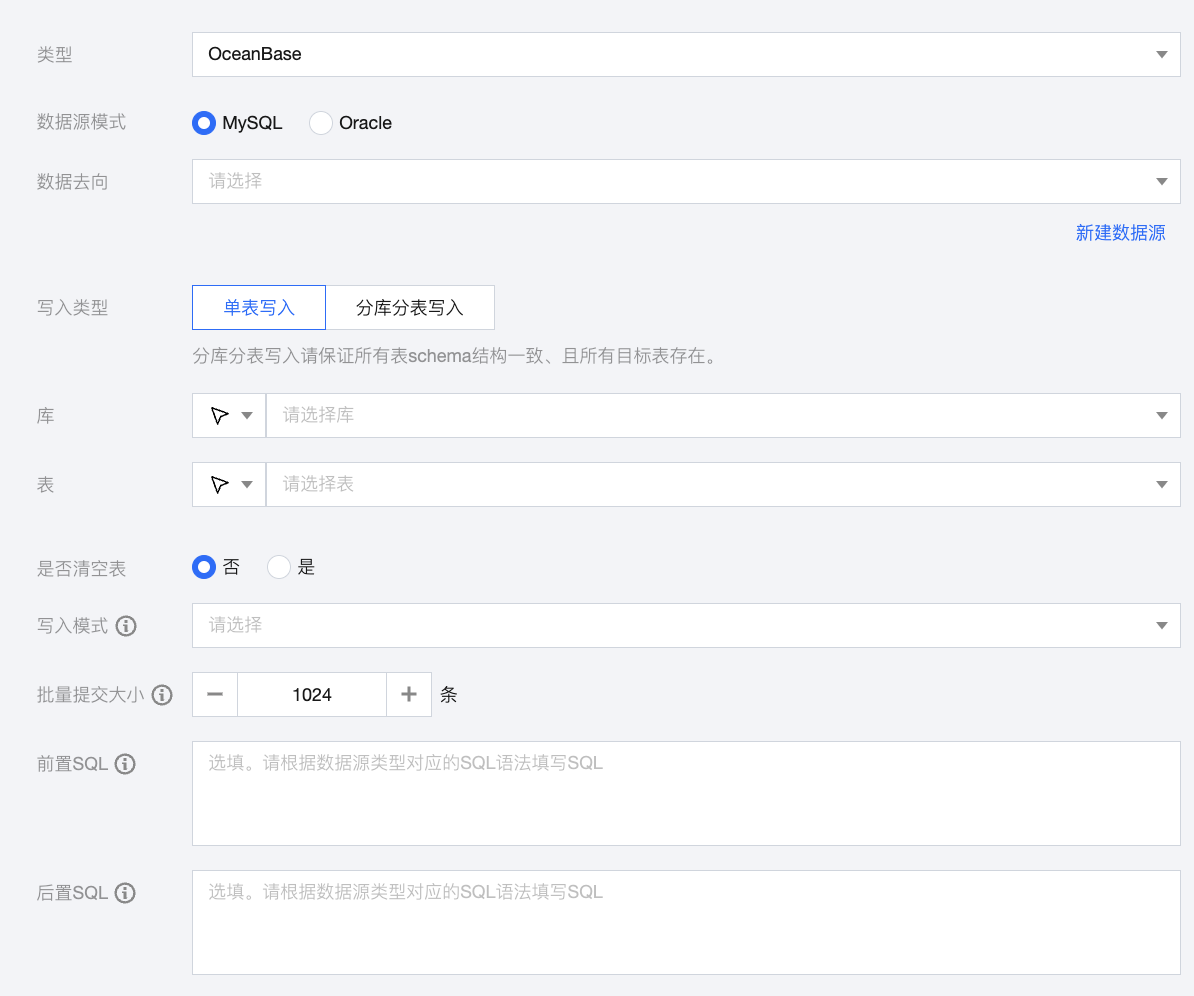Select the Oracle data source mode
The height and width of the screenshot is (996, 1194).
point(321,123)
